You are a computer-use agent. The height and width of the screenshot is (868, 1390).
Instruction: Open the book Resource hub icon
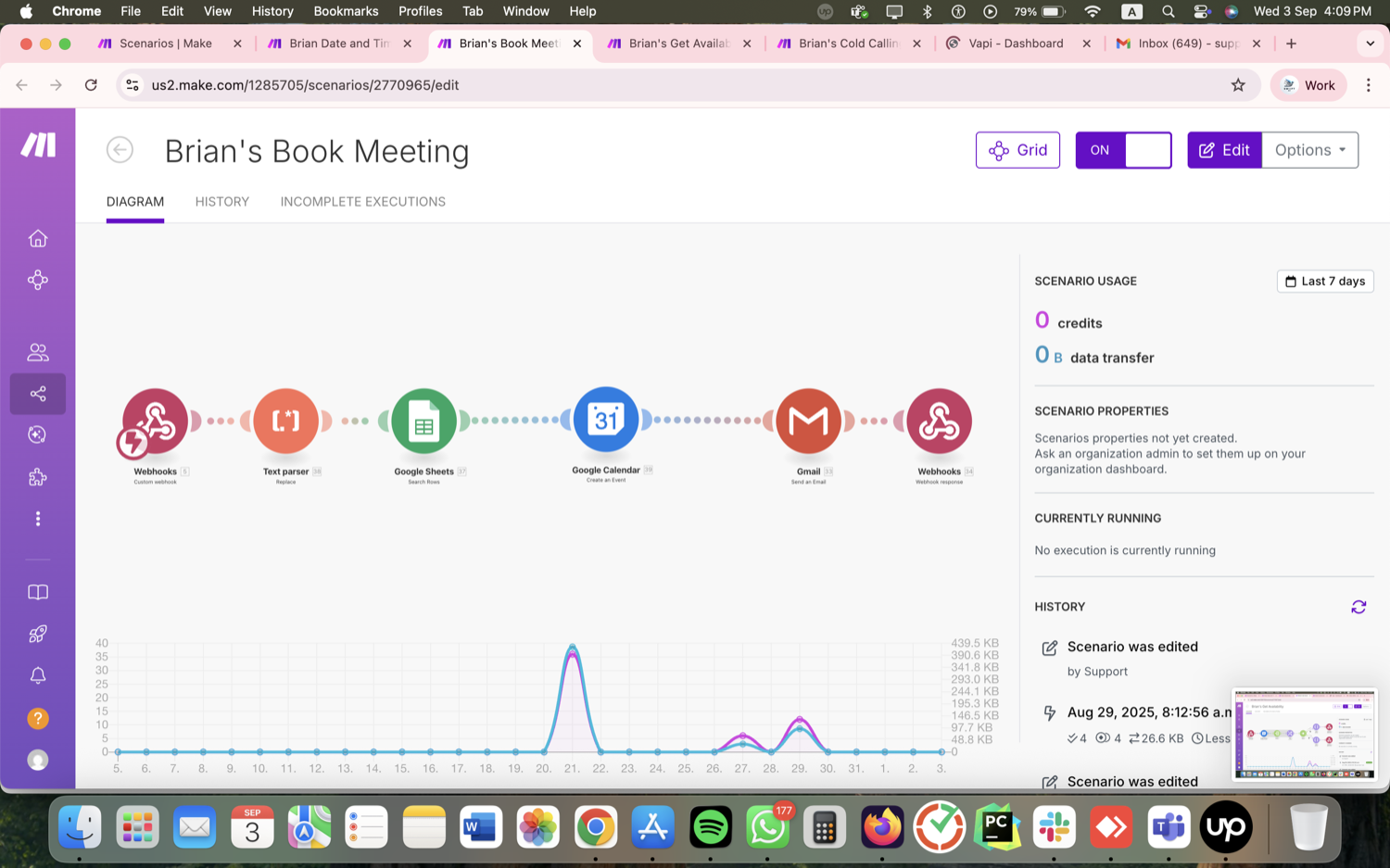click(x=38, y=592)
